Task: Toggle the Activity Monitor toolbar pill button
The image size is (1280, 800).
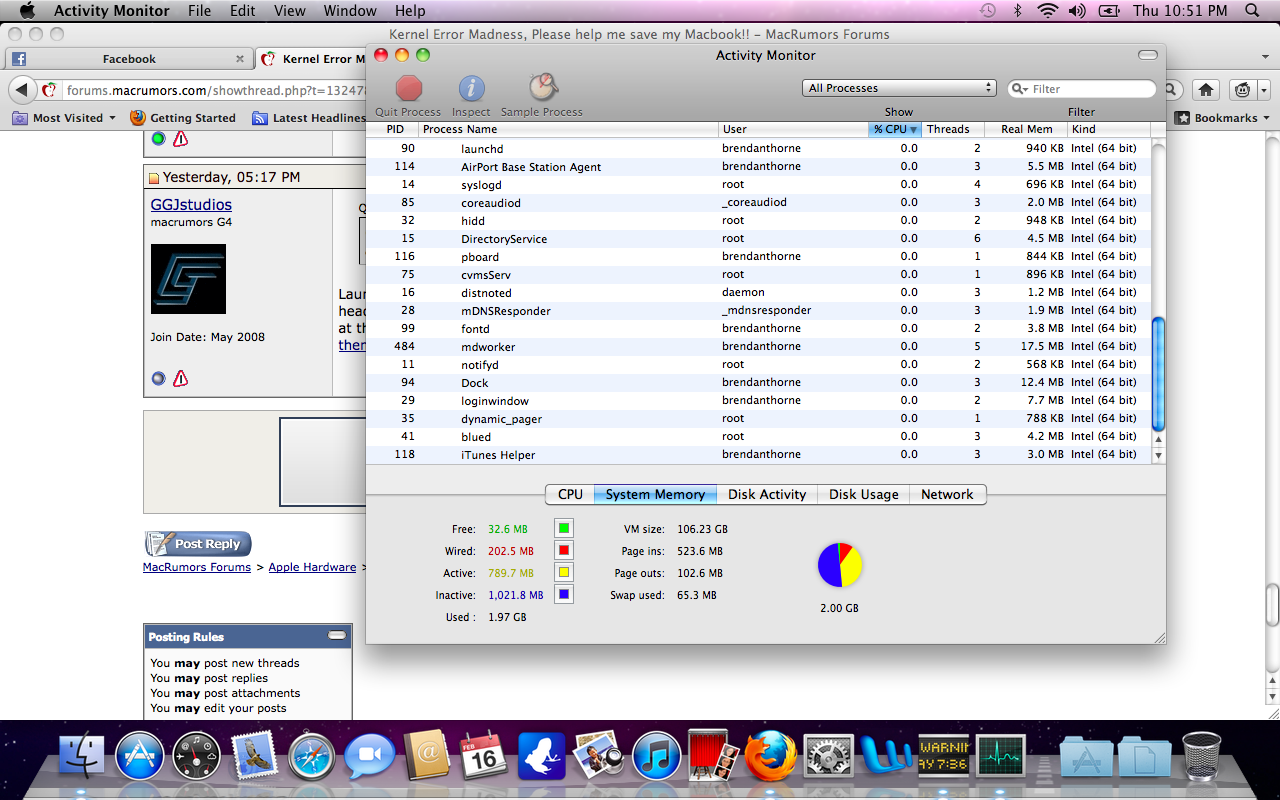Action: pos(1148,55)
